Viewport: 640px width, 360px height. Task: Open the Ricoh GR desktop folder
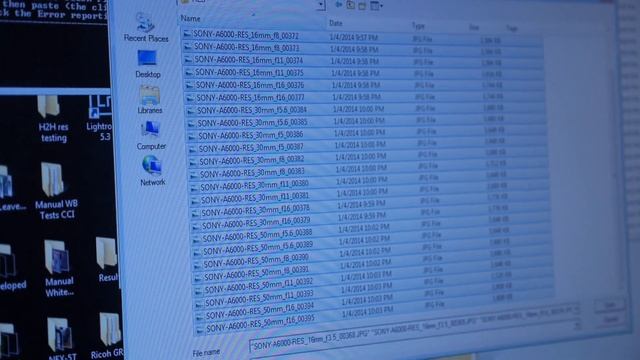click(107, 336)
